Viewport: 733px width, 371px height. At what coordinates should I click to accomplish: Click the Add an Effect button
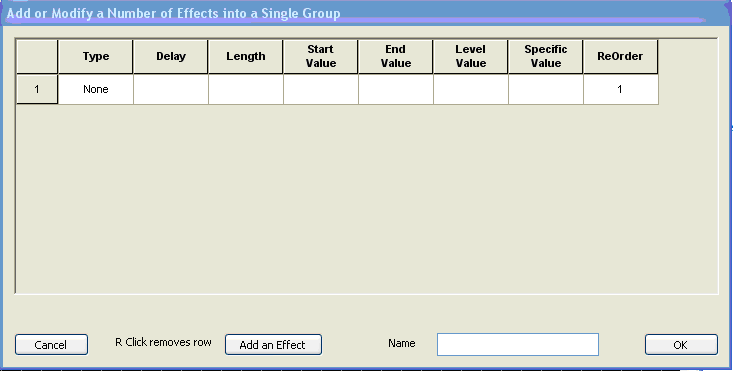tap(273, 344)
